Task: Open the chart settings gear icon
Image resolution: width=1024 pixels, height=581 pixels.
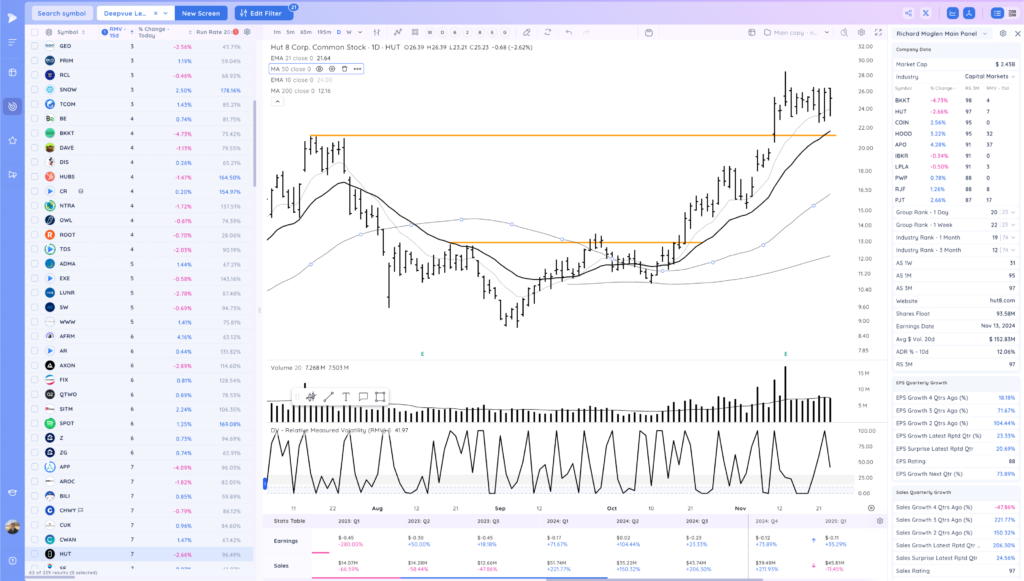Action: (x=861, y=32)
